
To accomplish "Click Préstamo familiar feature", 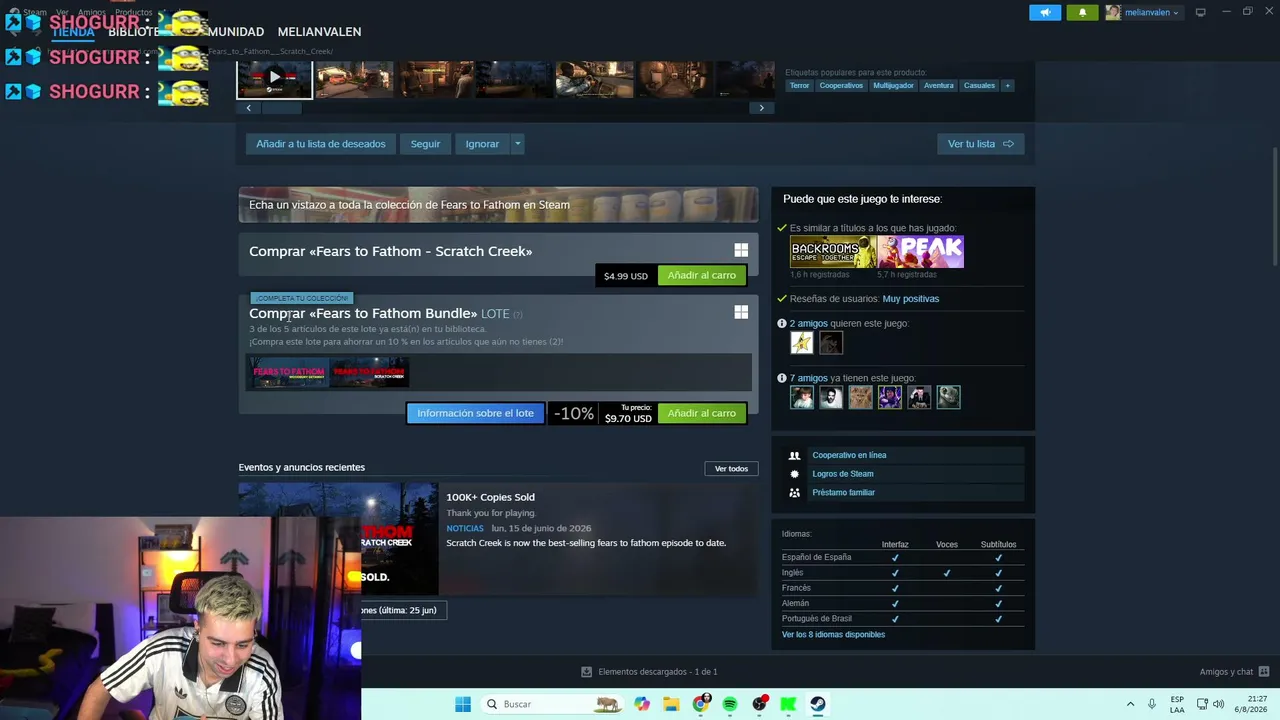I will [x=843, y=493].
